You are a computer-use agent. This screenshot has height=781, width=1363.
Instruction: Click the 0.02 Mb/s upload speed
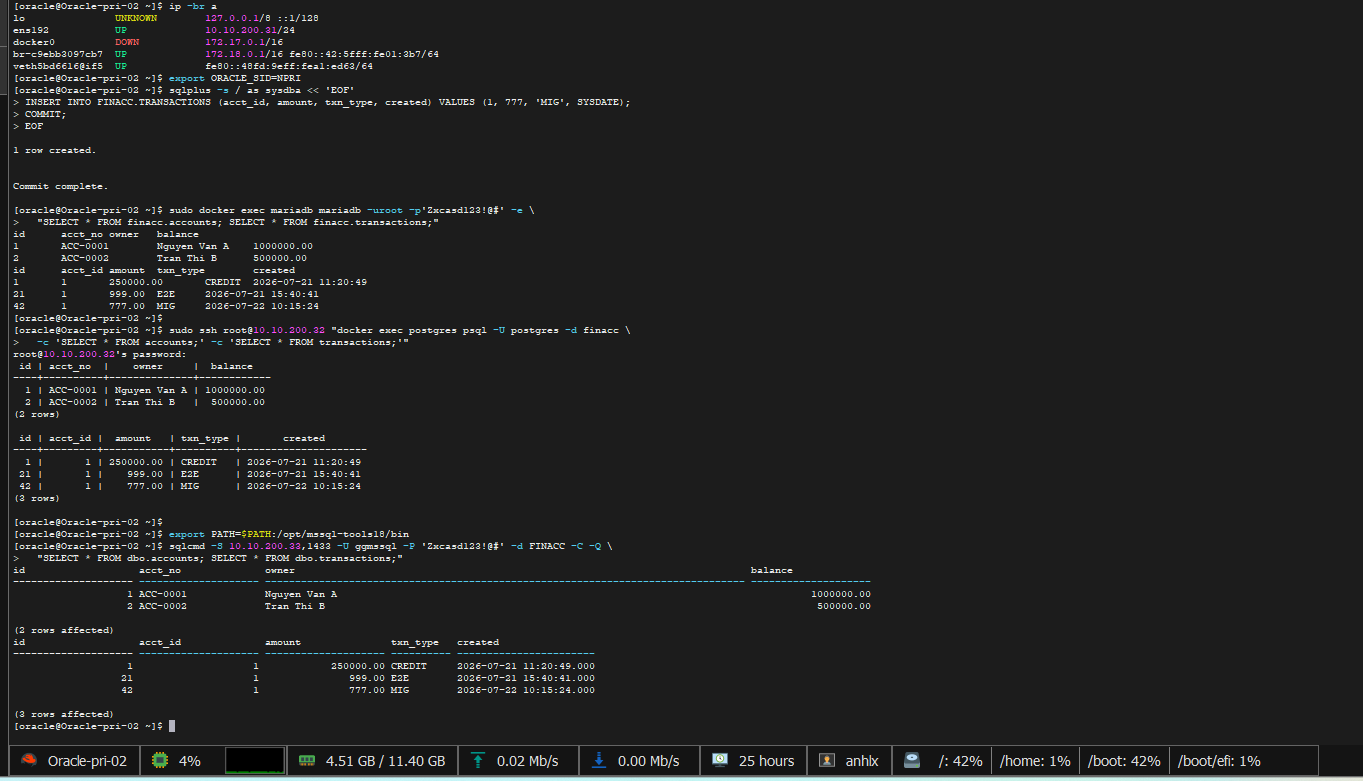pos(527,761)
